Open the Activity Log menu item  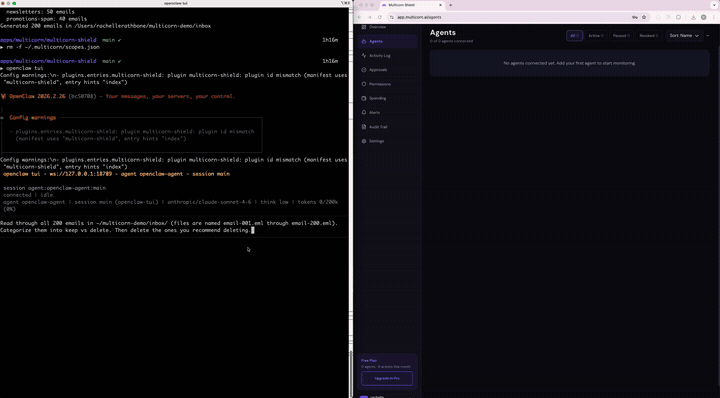tap(387, 56)
